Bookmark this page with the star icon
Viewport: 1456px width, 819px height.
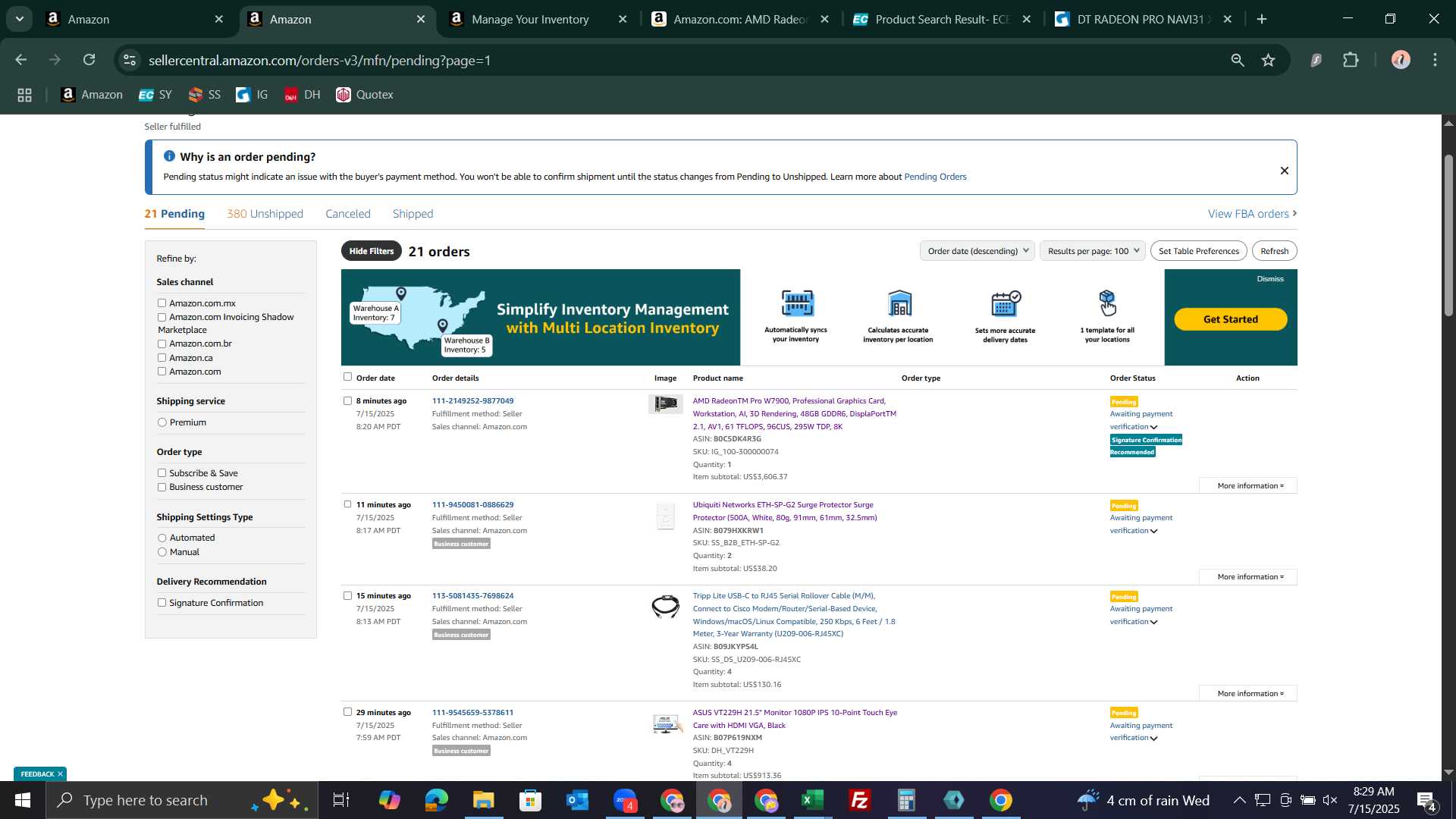coord(1269,60)
